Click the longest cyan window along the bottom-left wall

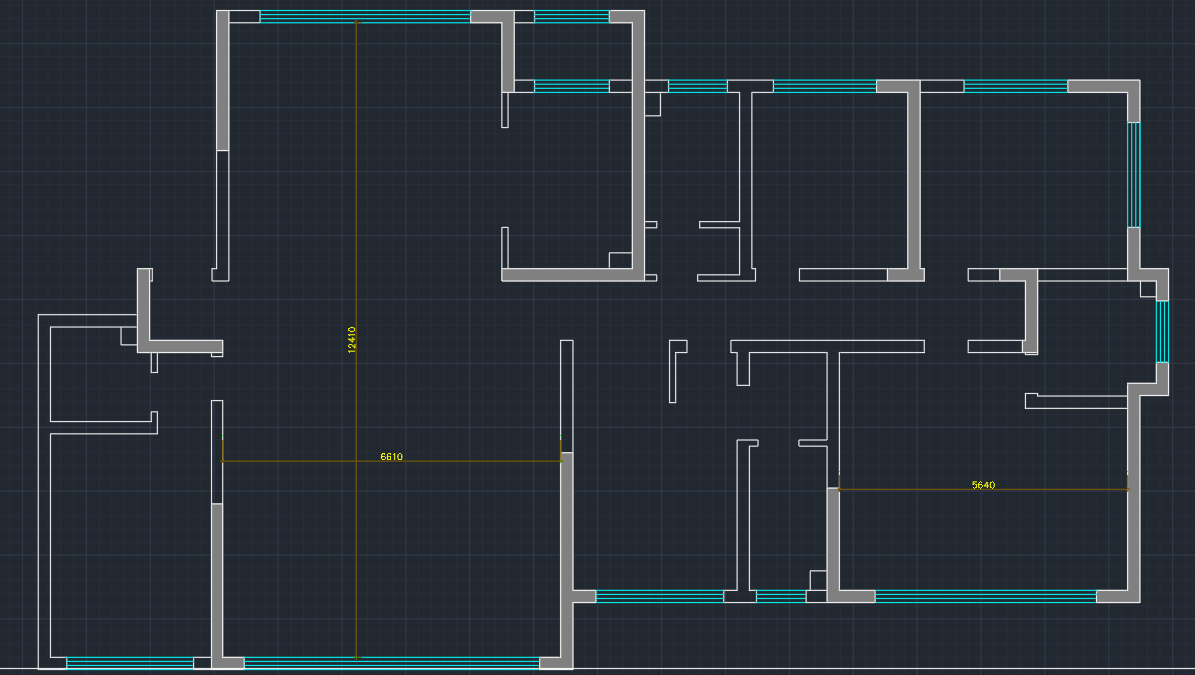391,662
